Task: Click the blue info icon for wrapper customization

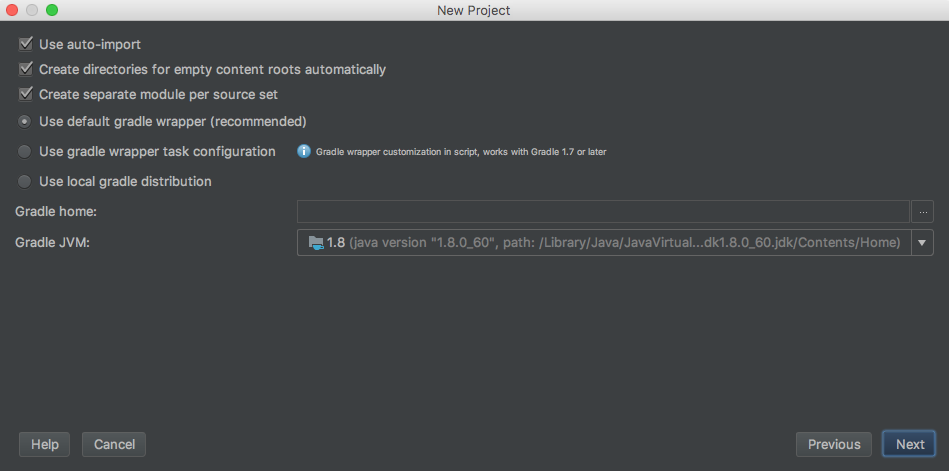Action: click(304, 152)
